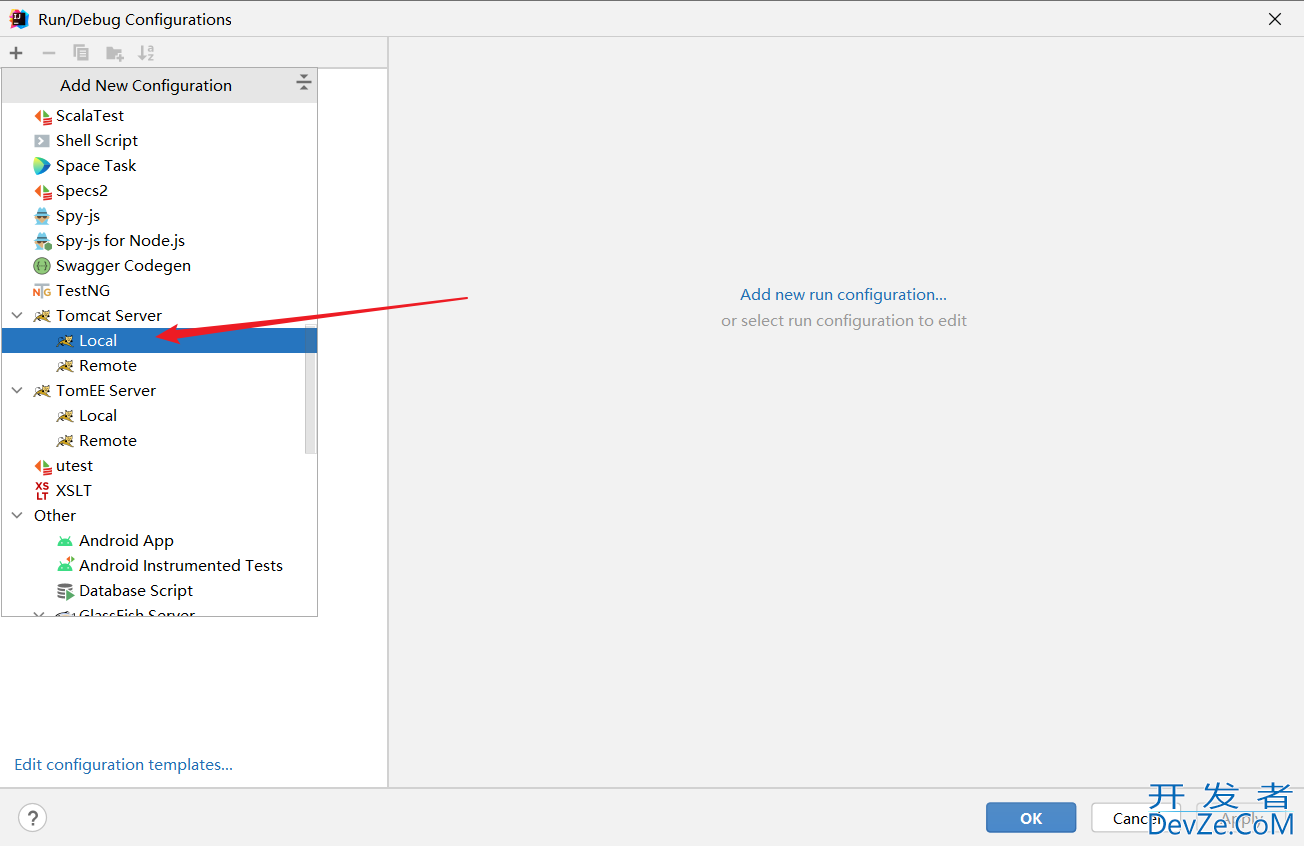Choose Remote under Tomcat Server
The height and width of the screenshot is (846, 1304).
click(159, 366)
